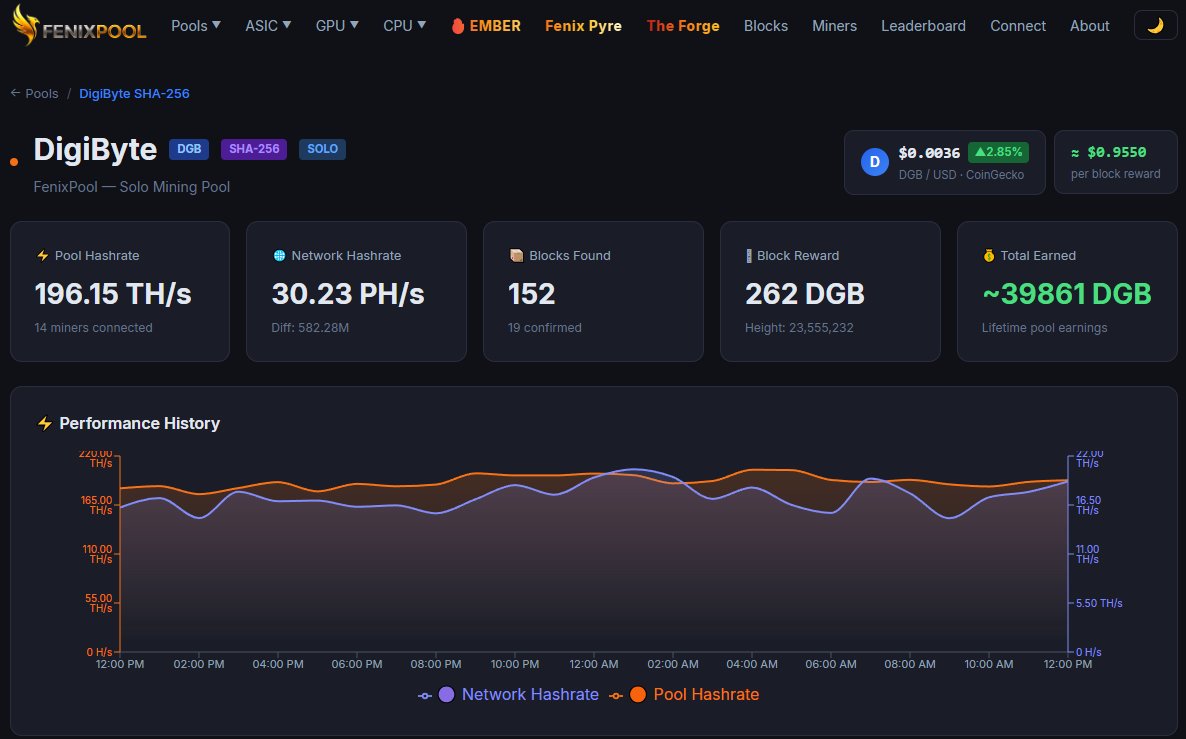Image resolution: width=1186 pixels, height=739 pixels.
Task: Click the 12:00 AM chart axis label
Action: pyautogui.click(x=594, y=664)
